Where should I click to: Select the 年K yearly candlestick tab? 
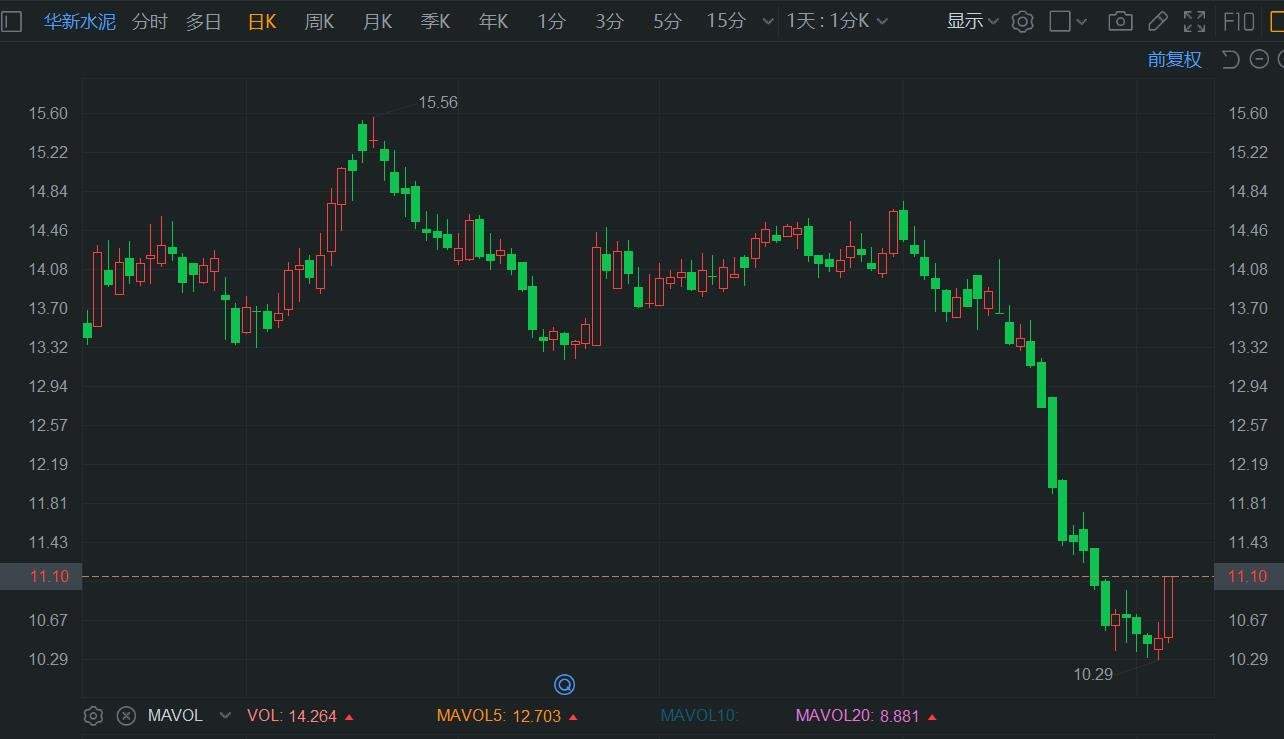pos(493,21)
